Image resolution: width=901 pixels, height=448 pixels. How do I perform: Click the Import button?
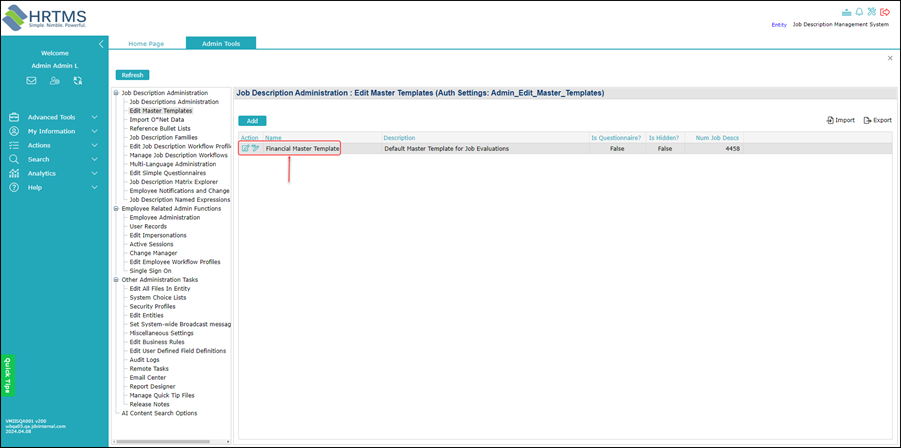pos(841,120)
